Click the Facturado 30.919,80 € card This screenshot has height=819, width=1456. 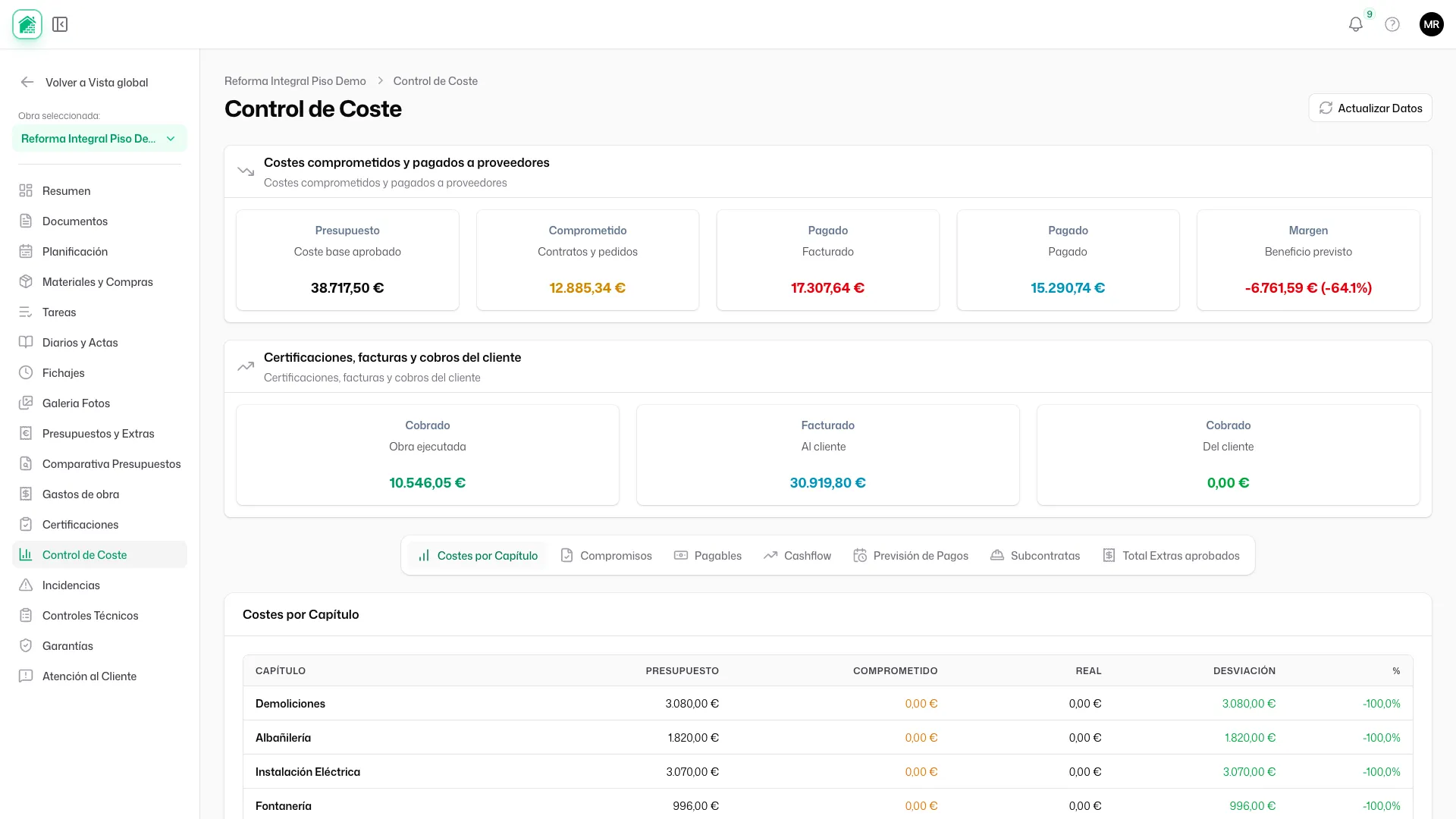[x=828, y=455]
